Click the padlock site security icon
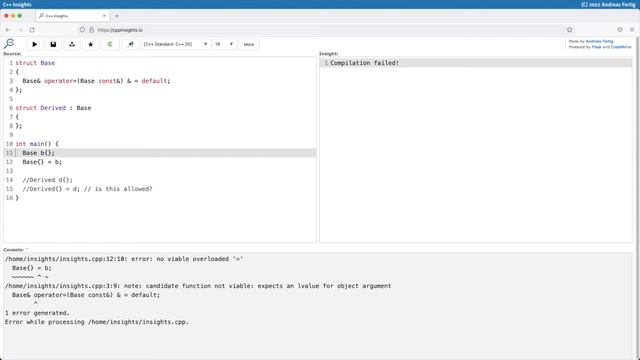640x360 pixels. click(x=91, y=30)
